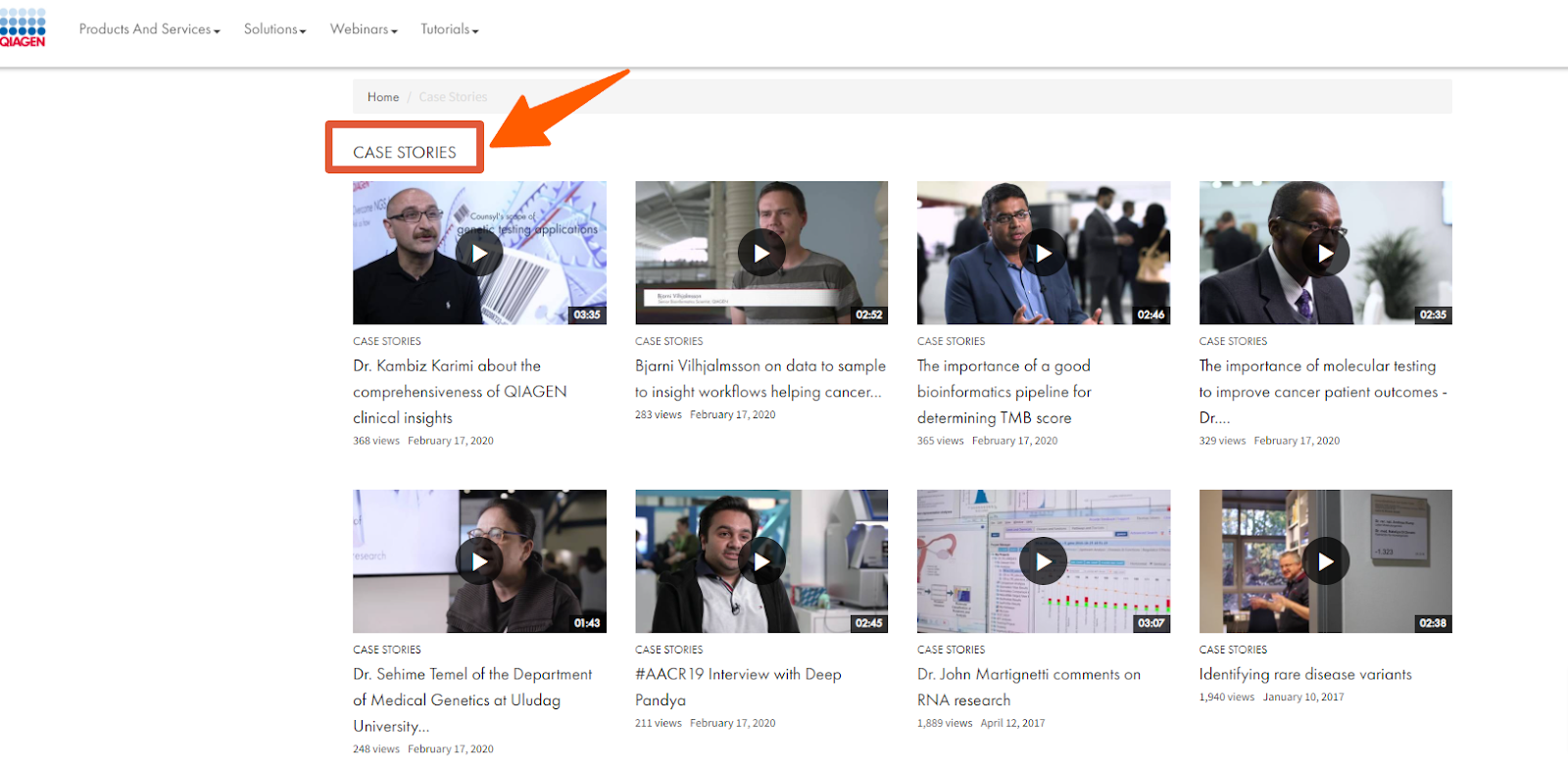Click the '283 views' count

pos(659,415)
